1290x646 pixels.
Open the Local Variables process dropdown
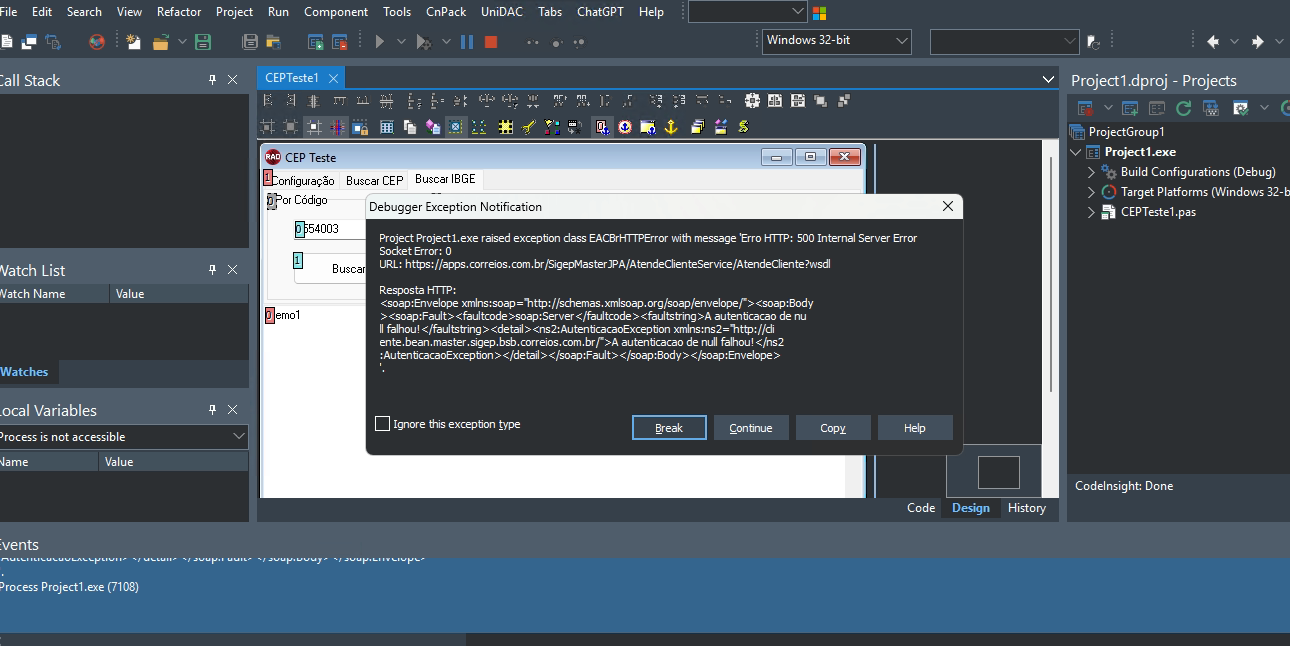pos(124,437)
